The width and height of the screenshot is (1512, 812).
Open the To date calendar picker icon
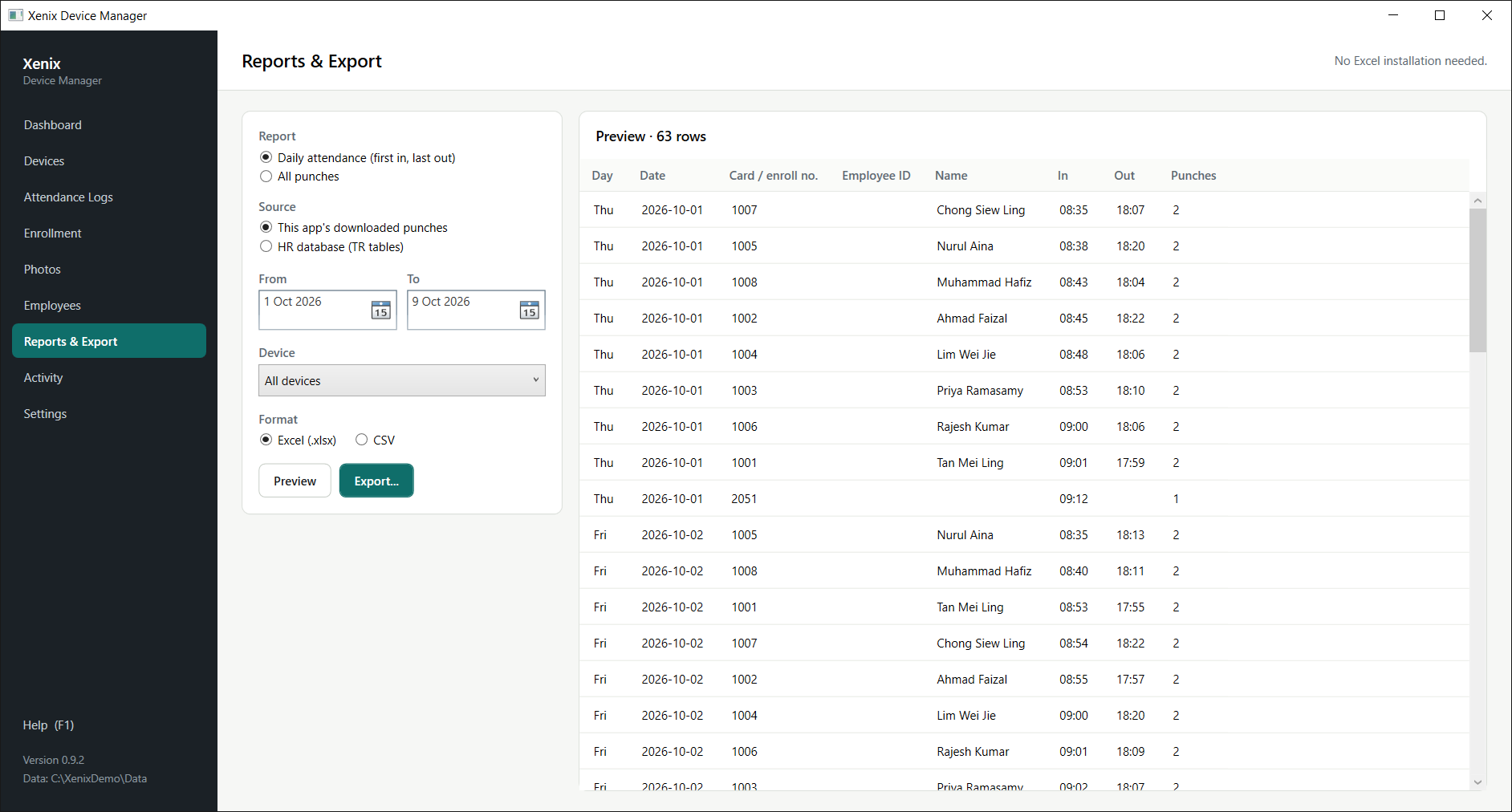(529, 311)
